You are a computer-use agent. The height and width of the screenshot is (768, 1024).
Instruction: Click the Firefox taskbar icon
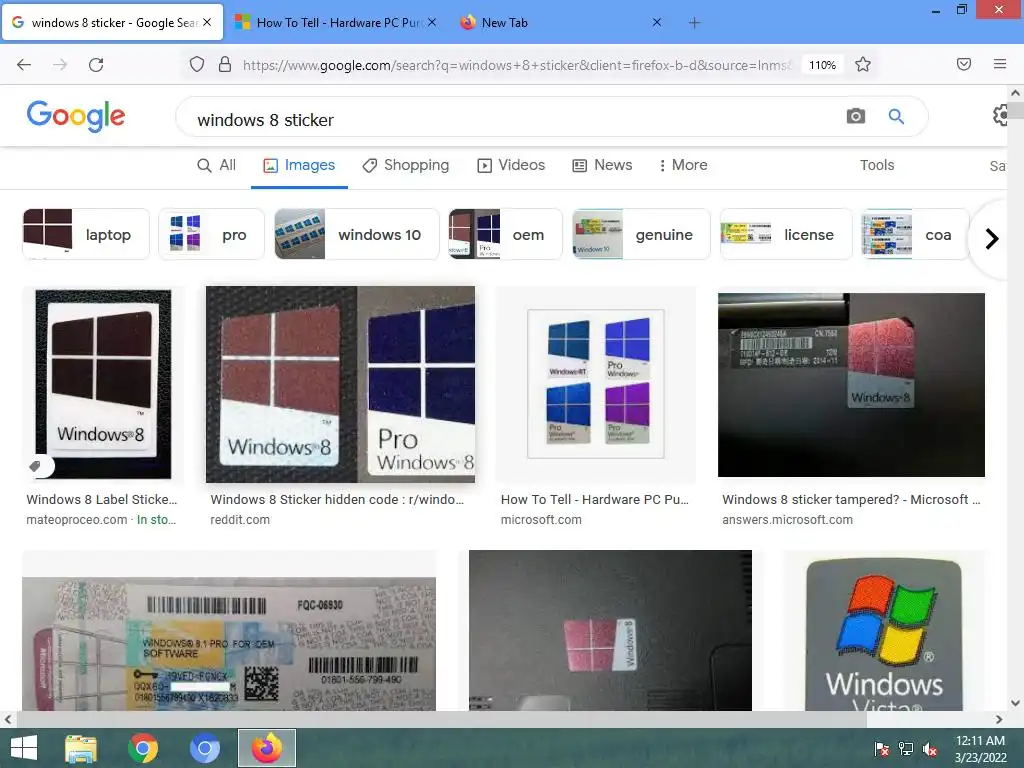click(266, 748)
